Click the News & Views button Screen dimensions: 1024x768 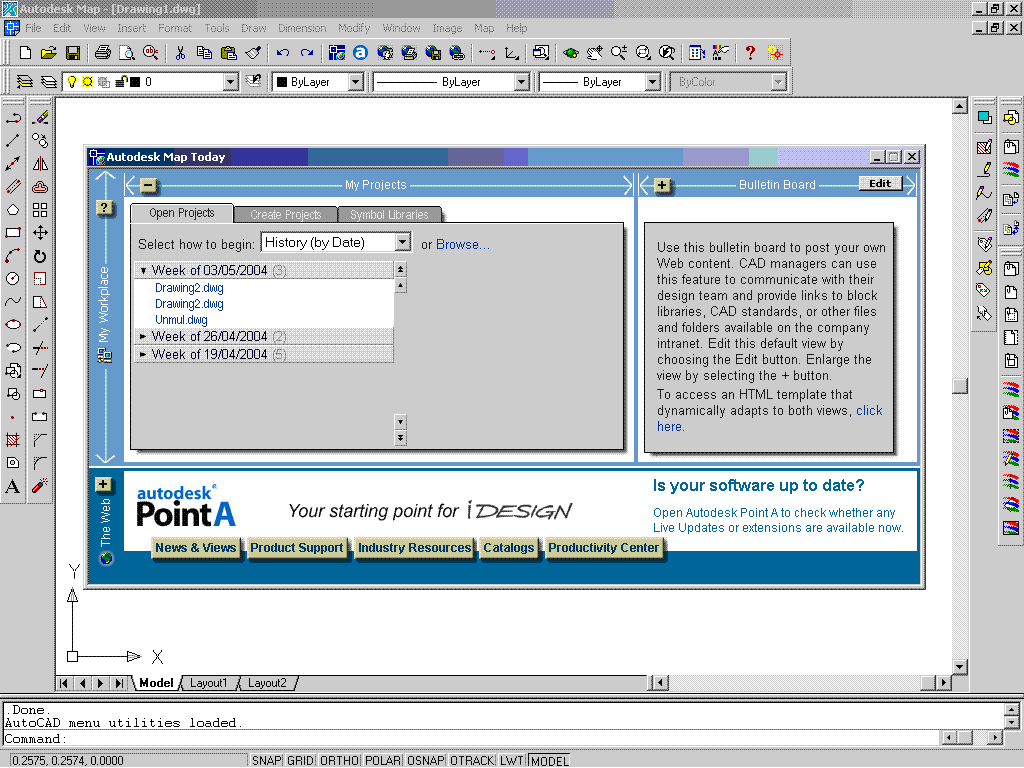[195, 548]
